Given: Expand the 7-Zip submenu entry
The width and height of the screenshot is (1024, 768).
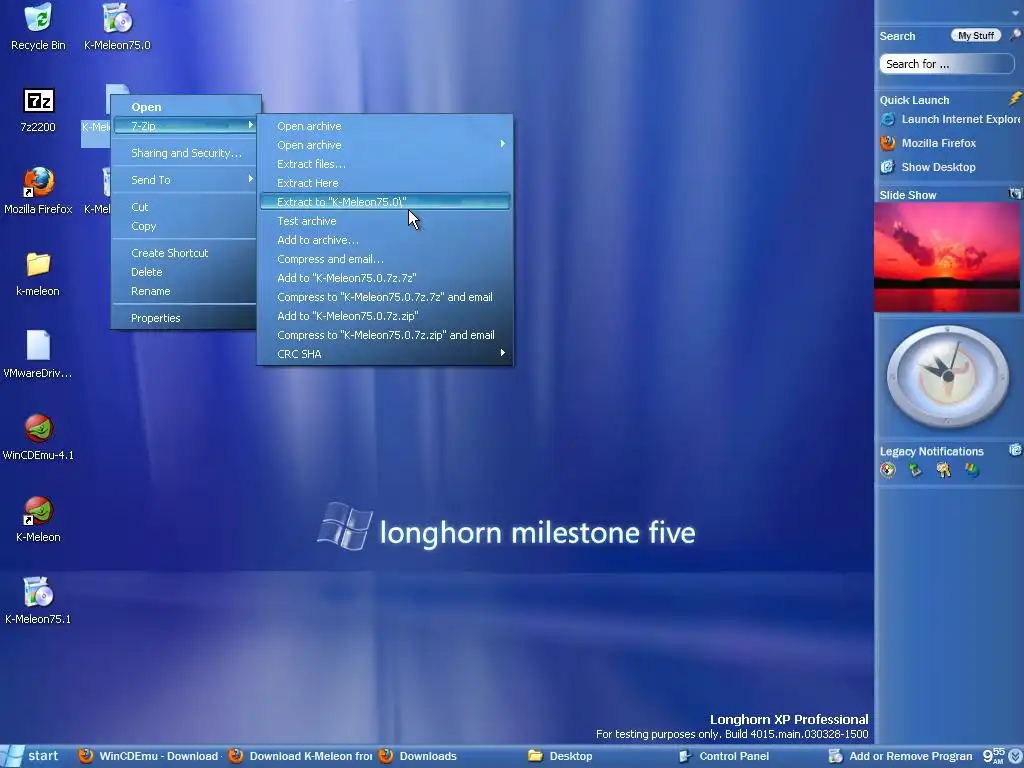Looking at the screenshot, I should [x=186, y=126].
